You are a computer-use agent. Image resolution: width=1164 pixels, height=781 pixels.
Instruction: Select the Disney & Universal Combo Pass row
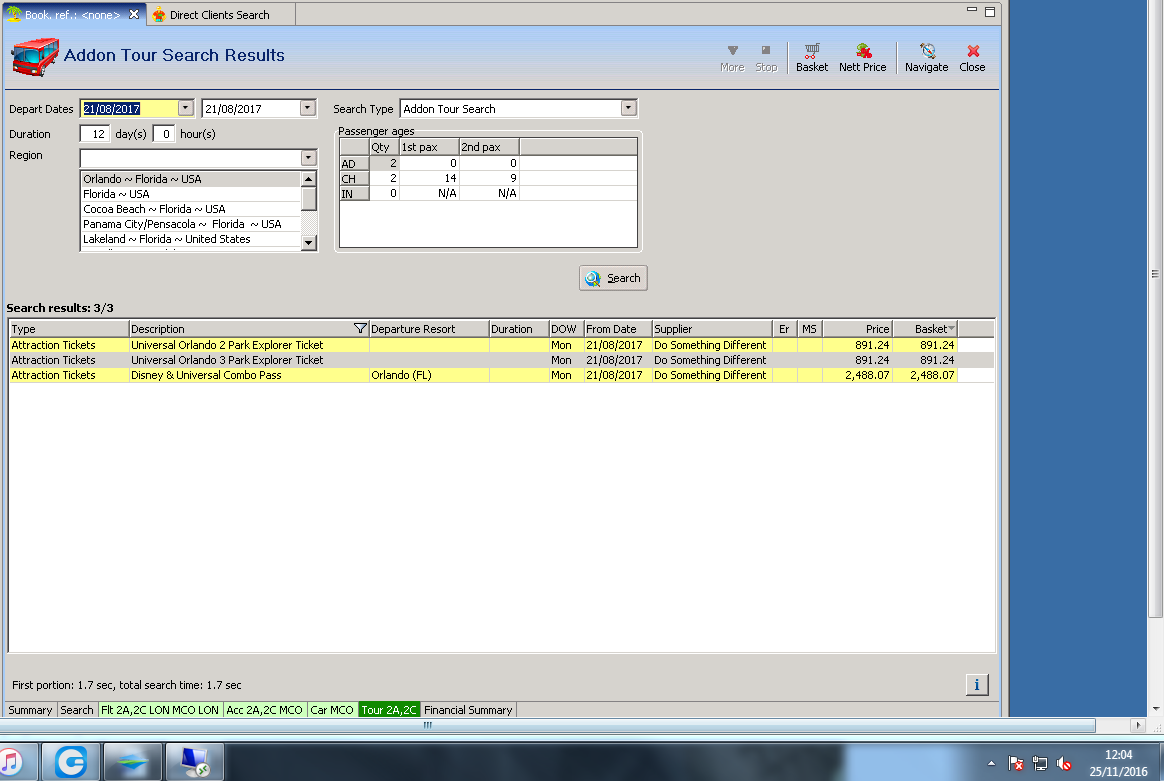point(206,375)
